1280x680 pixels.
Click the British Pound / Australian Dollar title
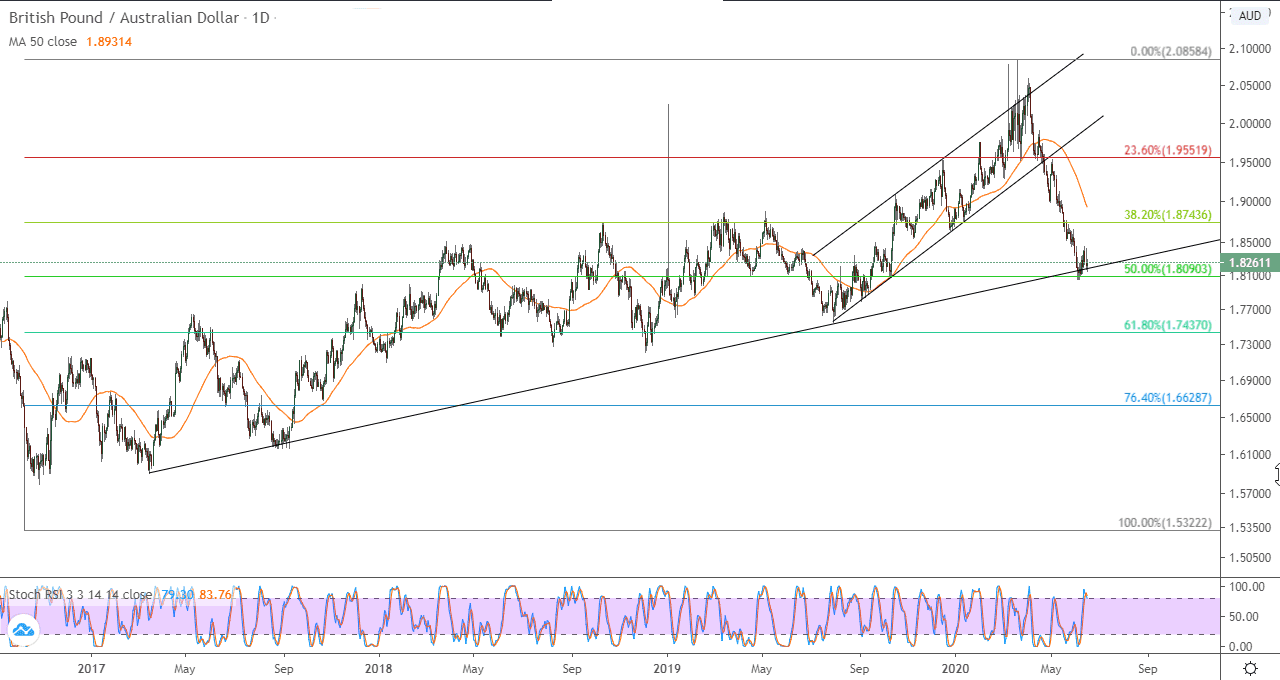[x=126, y=18]
